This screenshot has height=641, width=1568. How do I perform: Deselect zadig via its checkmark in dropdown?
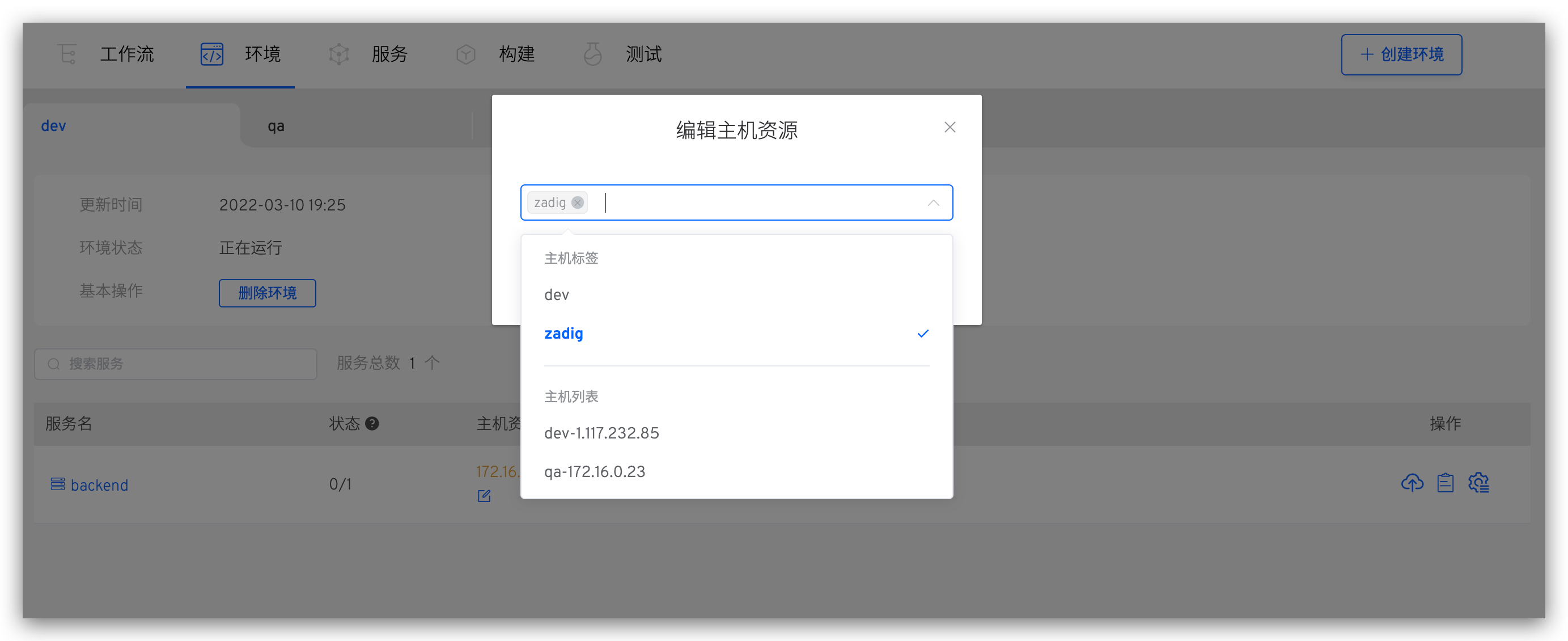(x=923, y=334)
